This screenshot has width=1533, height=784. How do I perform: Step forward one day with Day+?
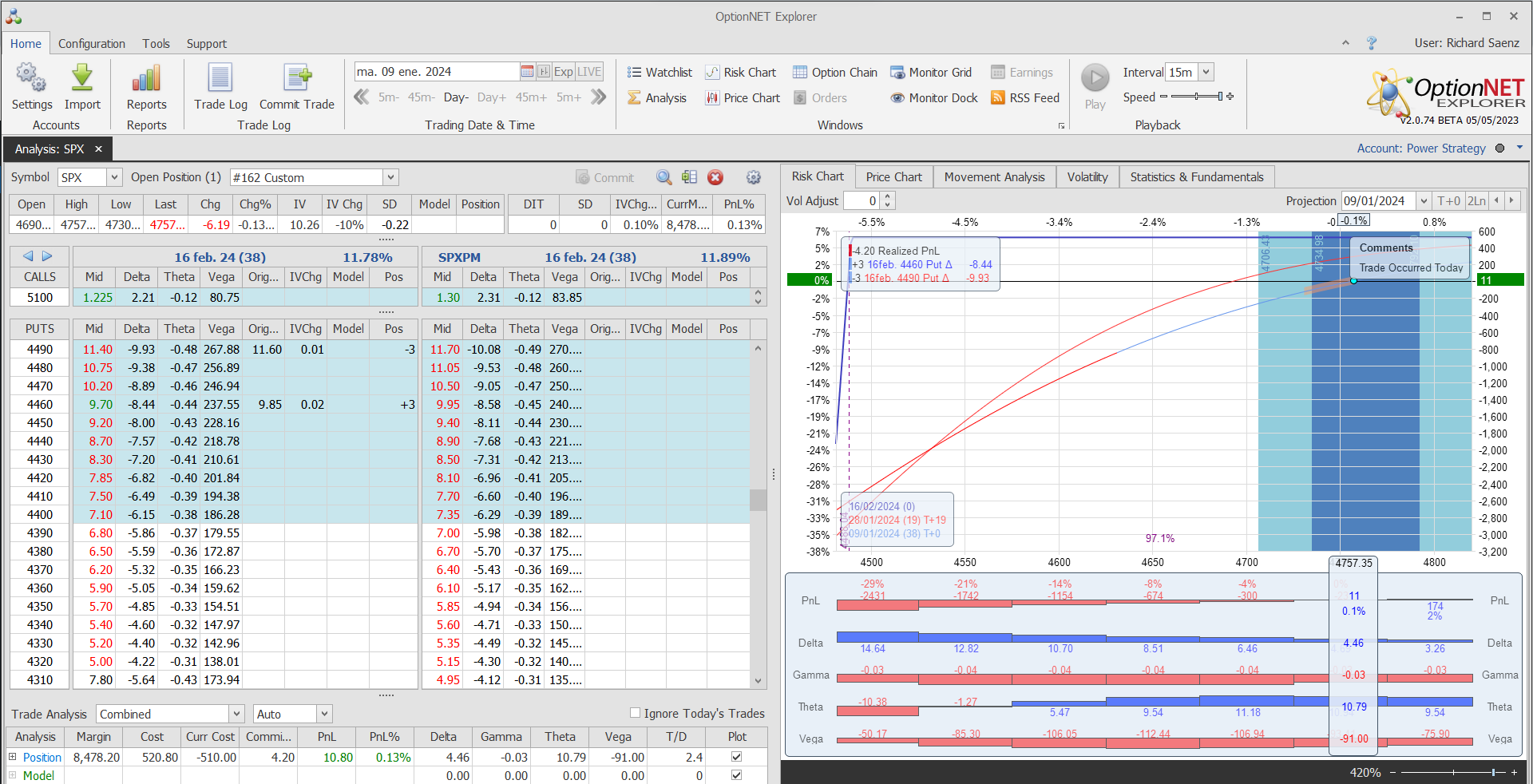(491, 97)
